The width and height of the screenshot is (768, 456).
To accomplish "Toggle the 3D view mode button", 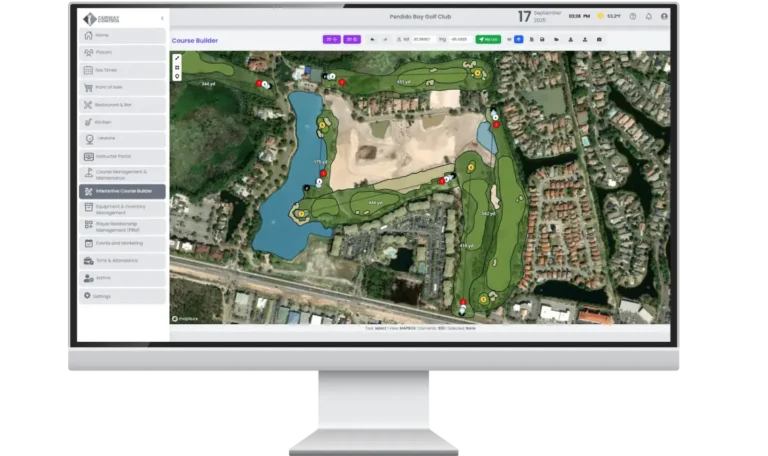I will click(x=351, y=39).
